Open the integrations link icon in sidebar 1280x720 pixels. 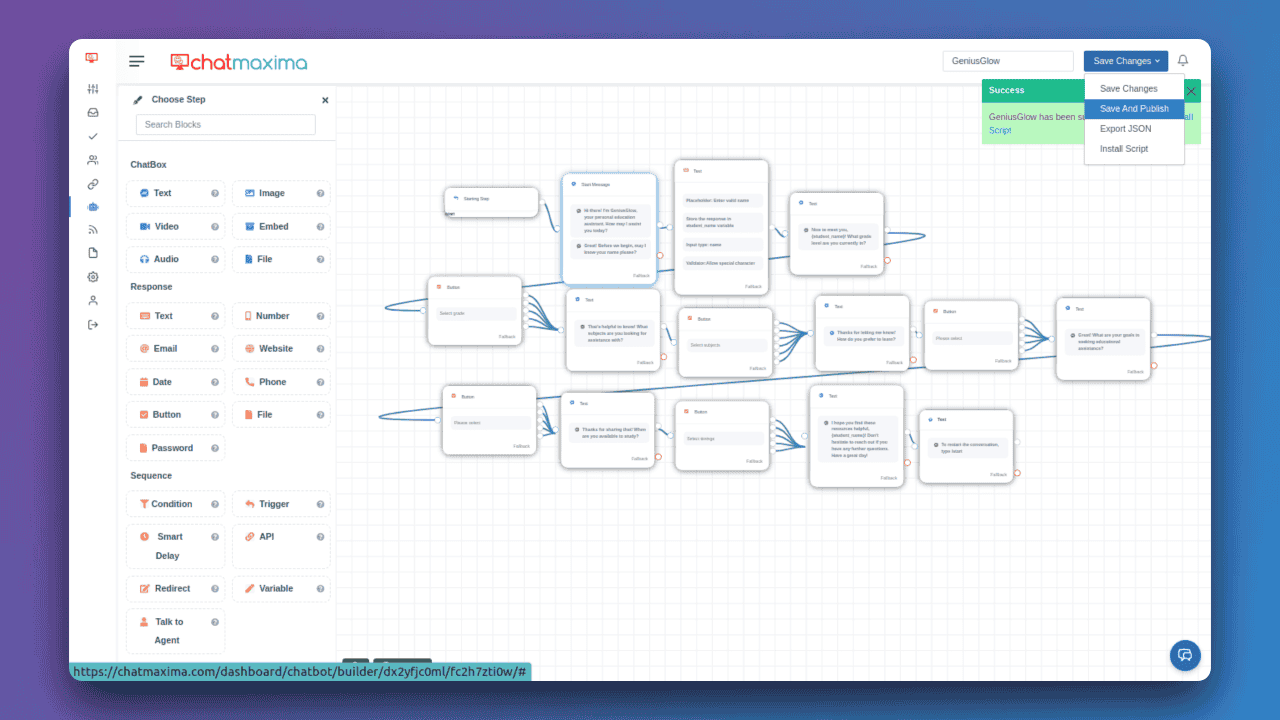(93, 184)
